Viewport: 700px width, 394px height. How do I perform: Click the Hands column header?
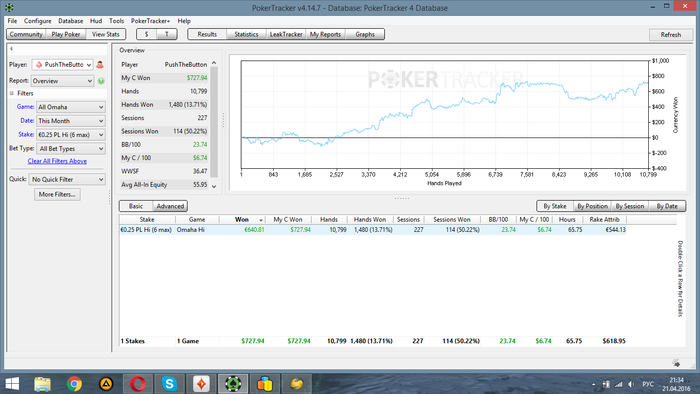pos(329,220)
